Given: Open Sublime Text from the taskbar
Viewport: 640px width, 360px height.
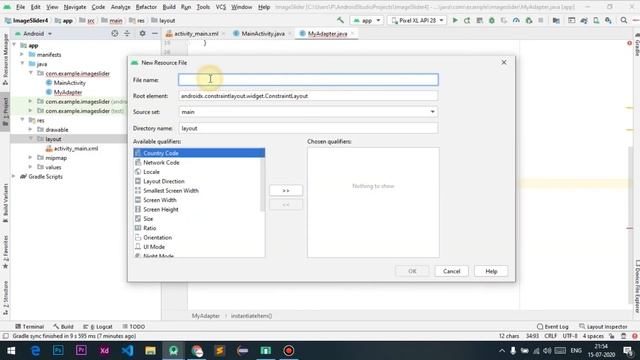Looking at the screenshot, I should [x=220, y=351].
